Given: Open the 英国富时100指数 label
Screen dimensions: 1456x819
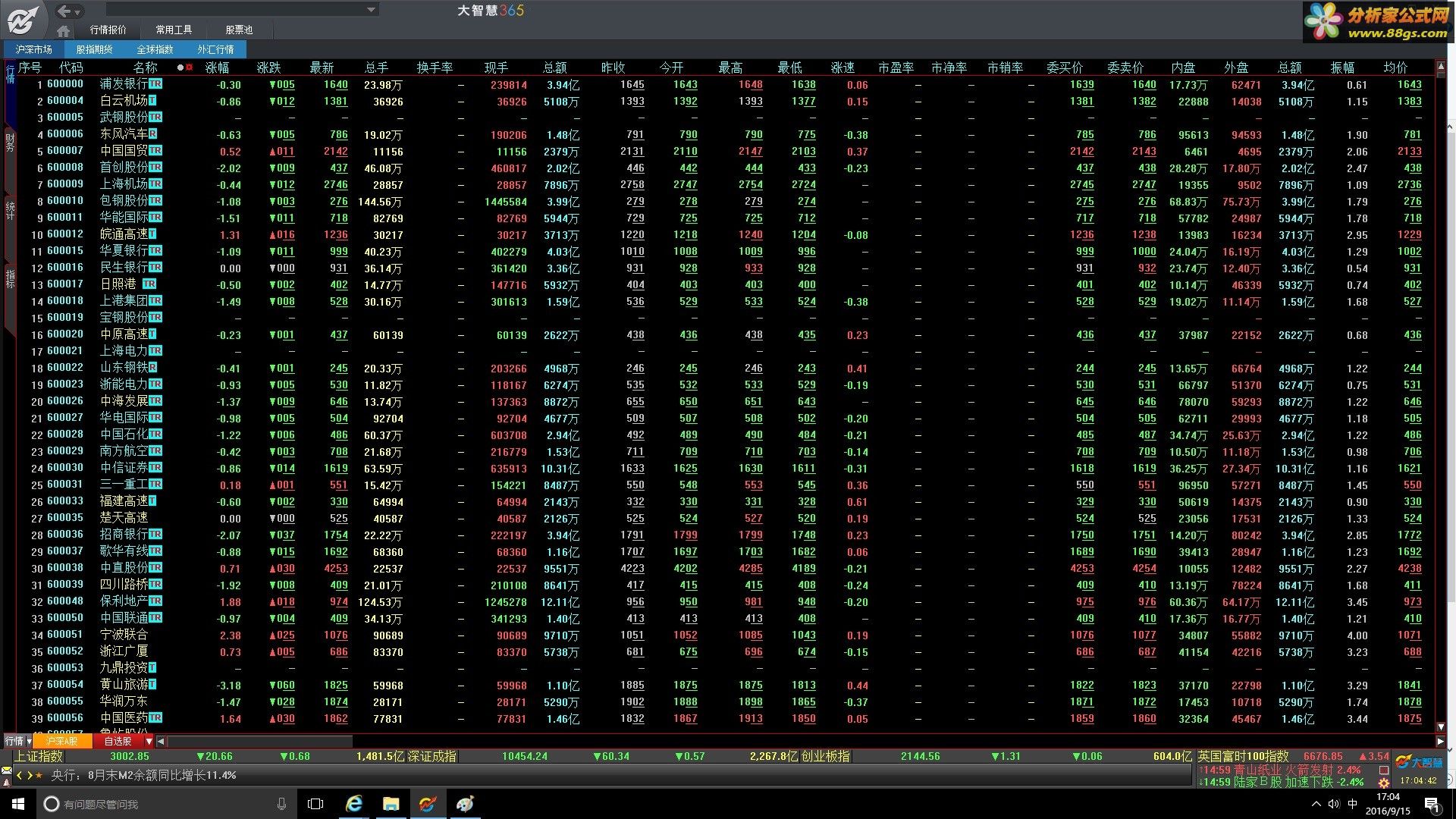Looking at the screenshot, I should (1244, 756).
